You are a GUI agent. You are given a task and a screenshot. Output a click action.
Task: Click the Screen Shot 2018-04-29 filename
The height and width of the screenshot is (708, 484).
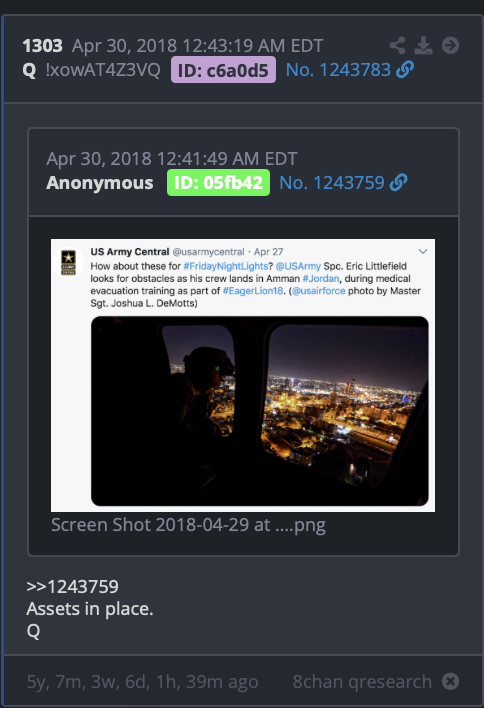pos(188,525)
